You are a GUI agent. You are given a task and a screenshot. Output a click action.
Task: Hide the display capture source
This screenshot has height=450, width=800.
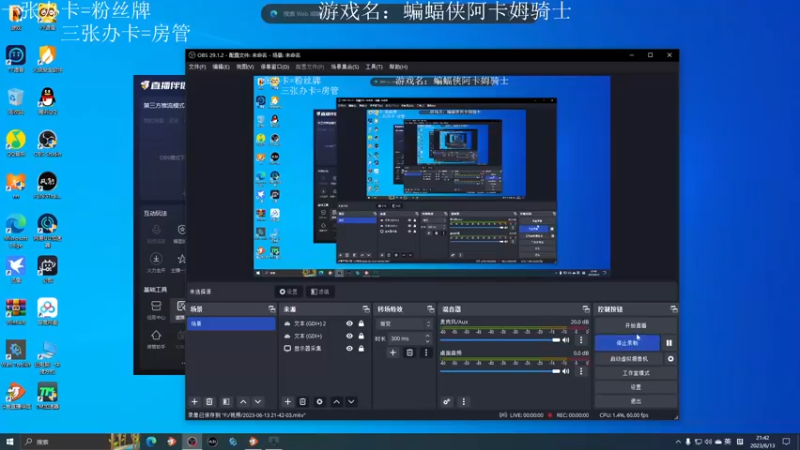[349, 348]
